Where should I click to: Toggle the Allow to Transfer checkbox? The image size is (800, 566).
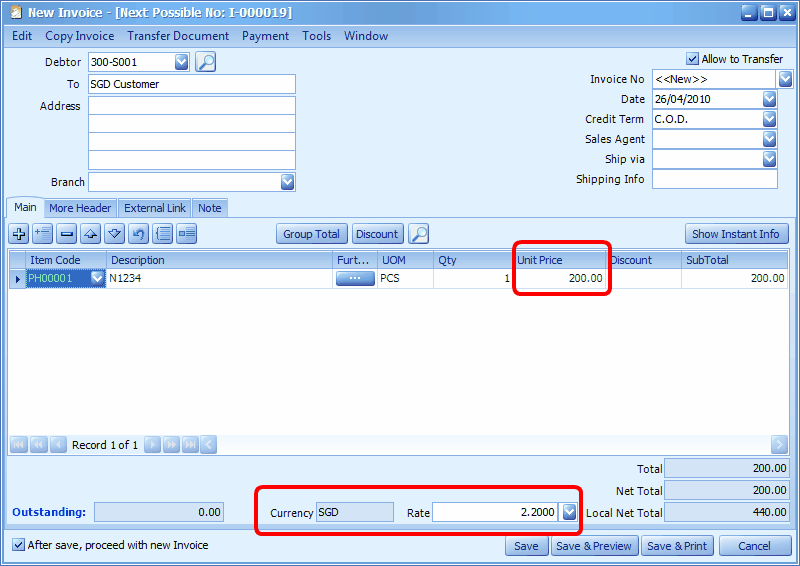click(x=692, y=59)
